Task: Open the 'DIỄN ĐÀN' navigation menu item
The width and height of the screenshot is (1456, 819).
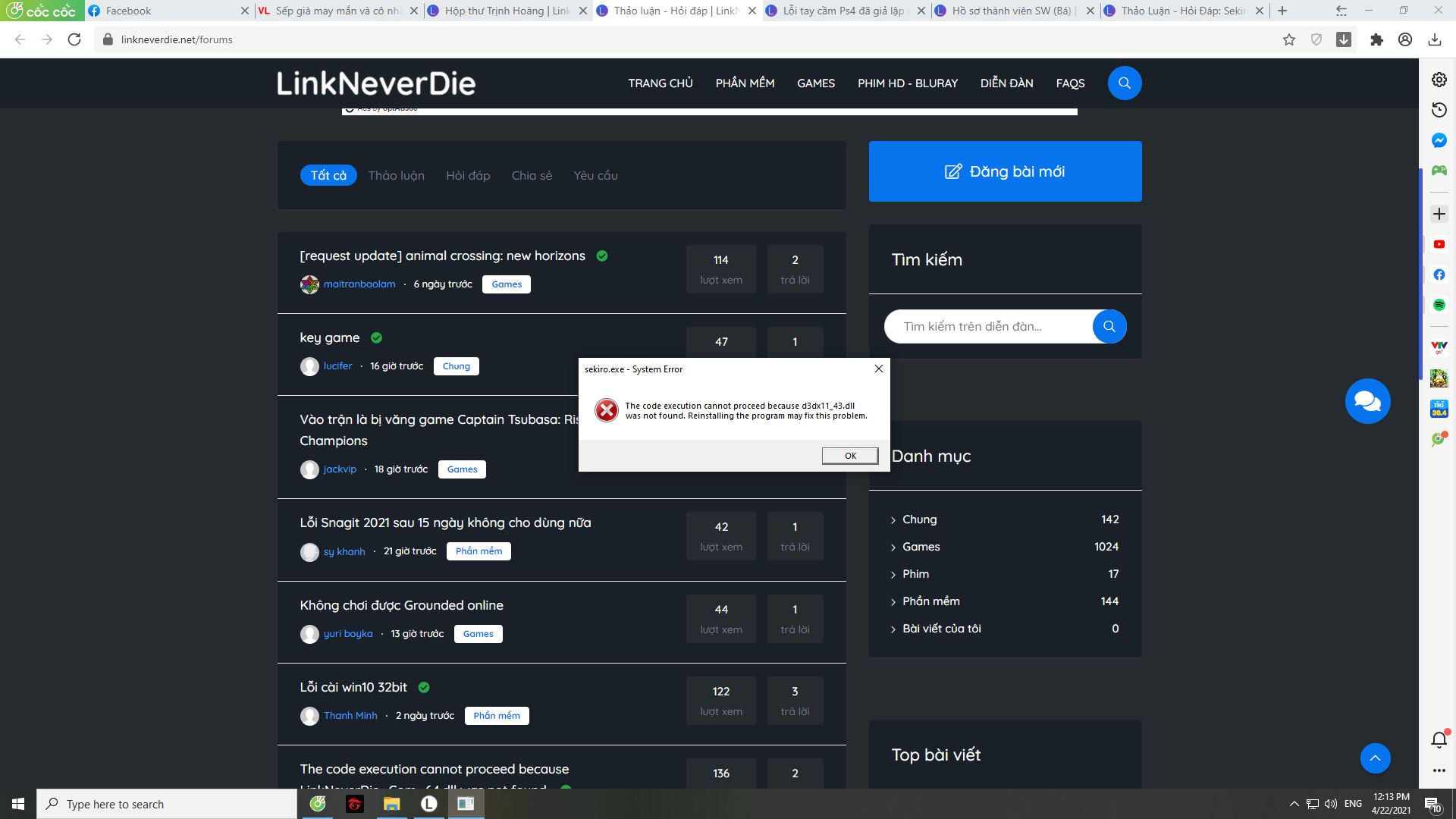Action: [1006, 83]
